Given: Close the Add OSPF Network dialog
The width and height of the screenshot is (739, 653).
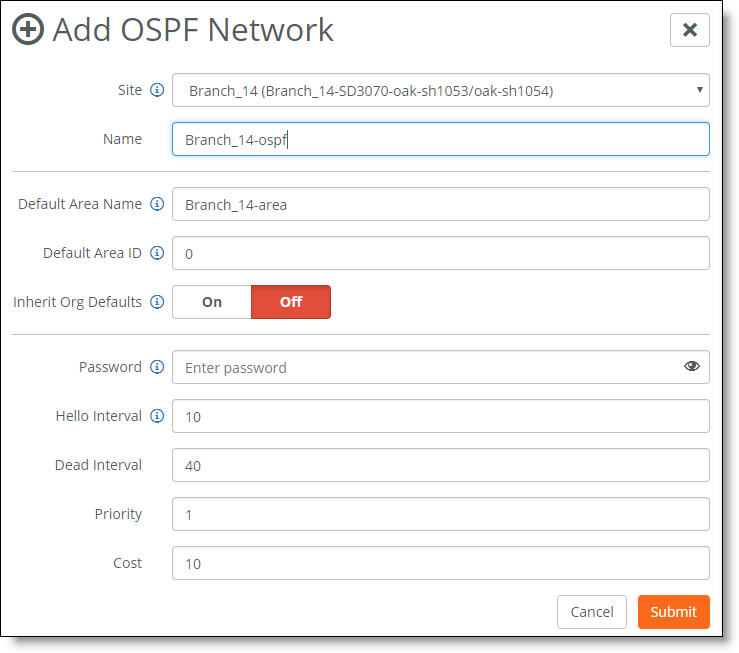Looking at the screenshot, I should [690, 30].
